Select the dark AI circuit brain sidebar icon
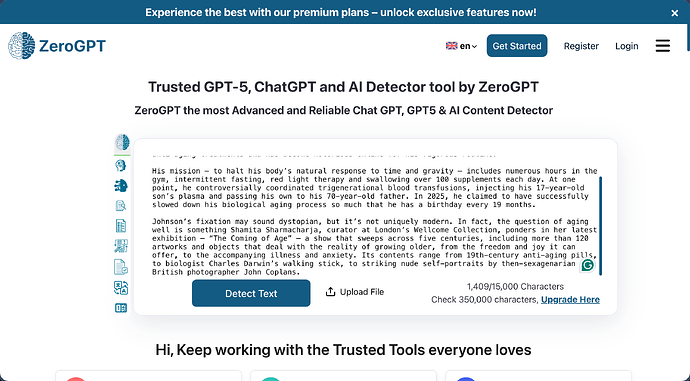 121,186
